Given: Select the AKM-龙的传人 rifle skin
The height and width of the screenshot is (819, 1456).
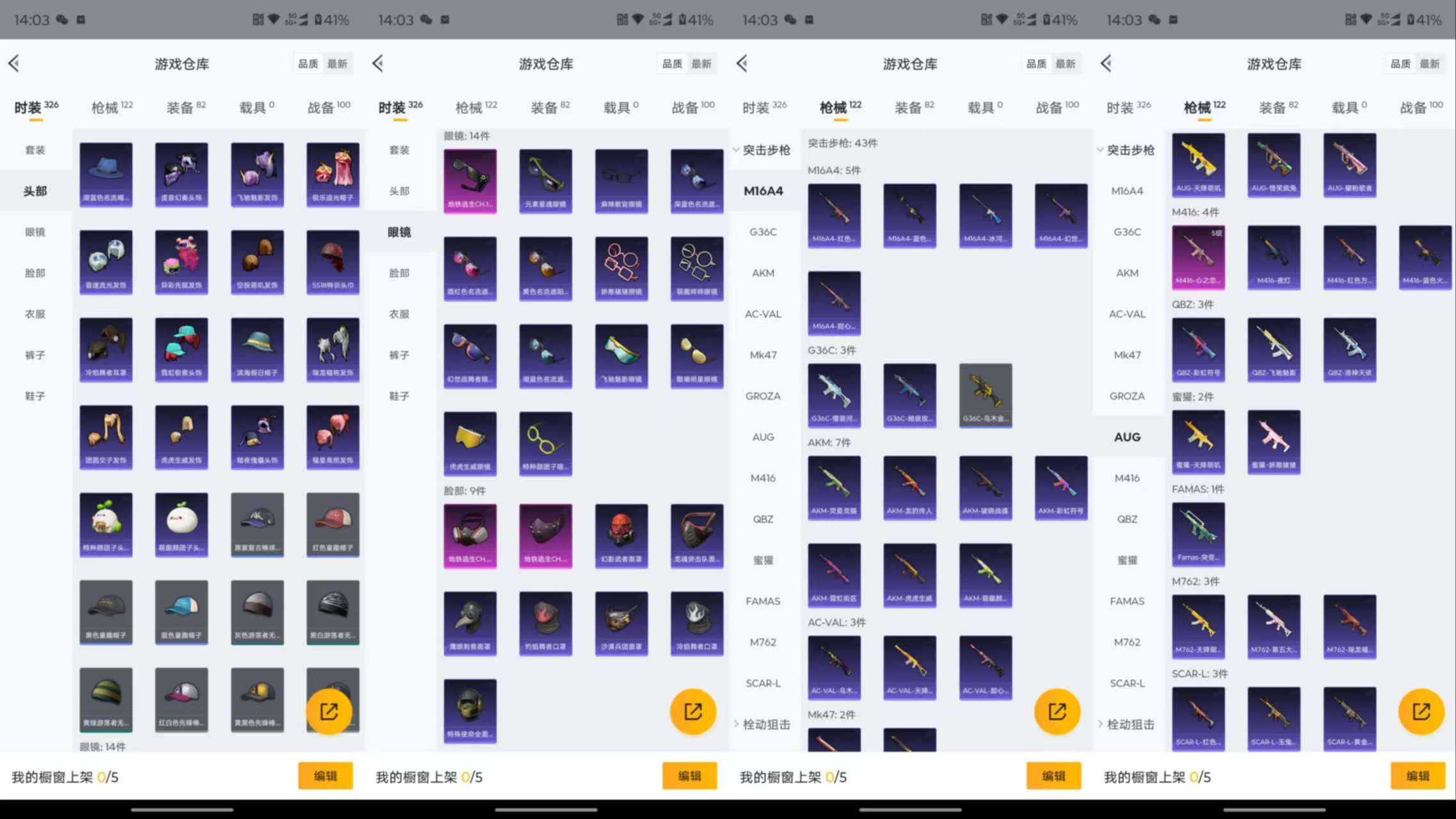Looking at the screenshot, I should tap(910, 488).
